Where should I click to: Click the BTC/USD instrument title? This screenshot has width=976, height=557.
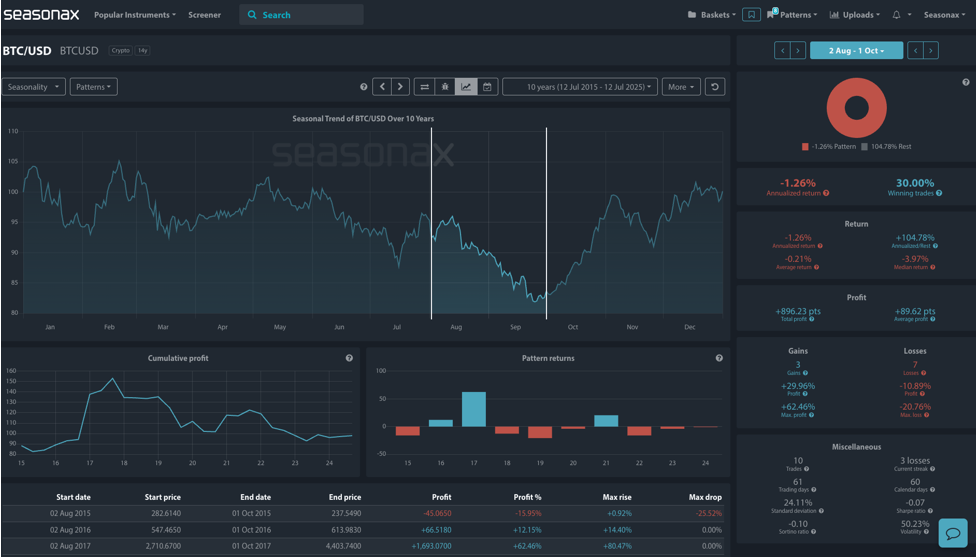pyautogui.click(x=27, y=50)
